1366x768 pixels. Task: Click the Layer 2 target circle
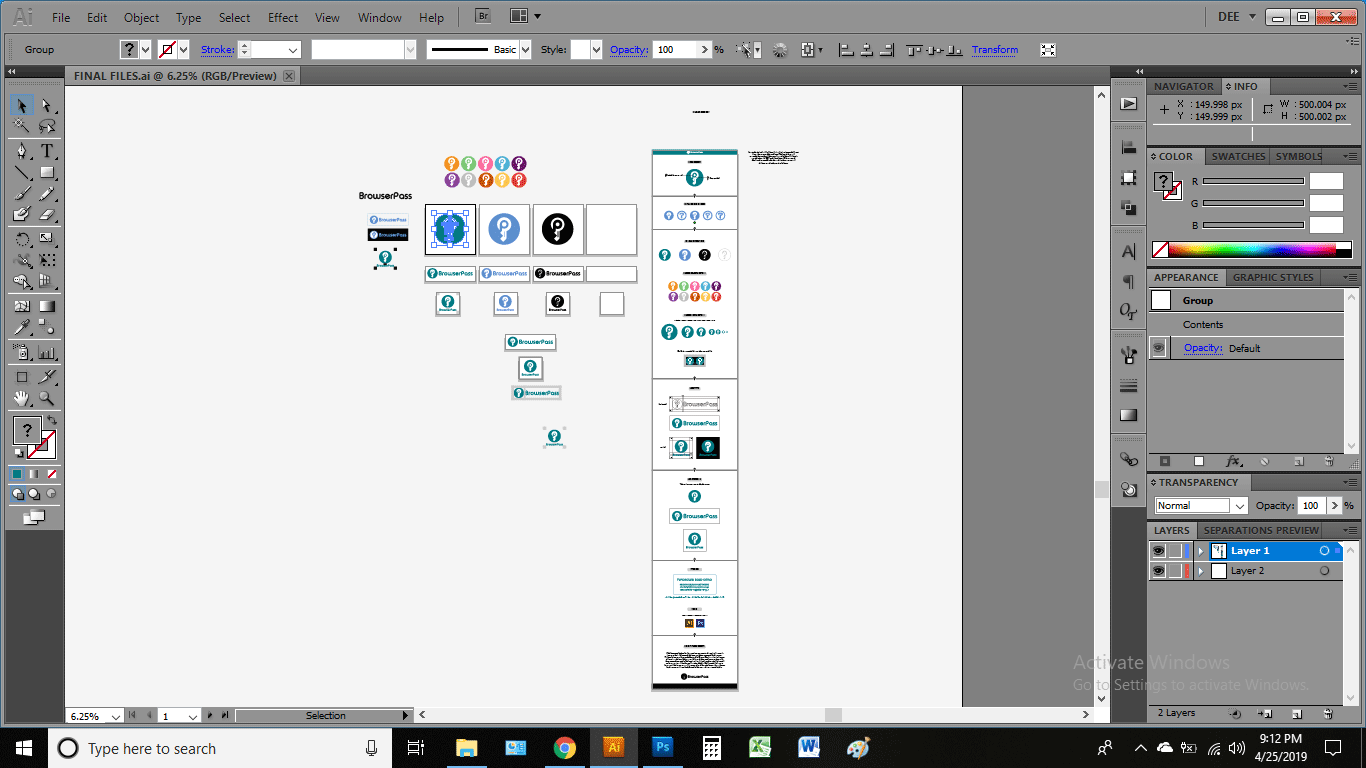point(1324,571)
